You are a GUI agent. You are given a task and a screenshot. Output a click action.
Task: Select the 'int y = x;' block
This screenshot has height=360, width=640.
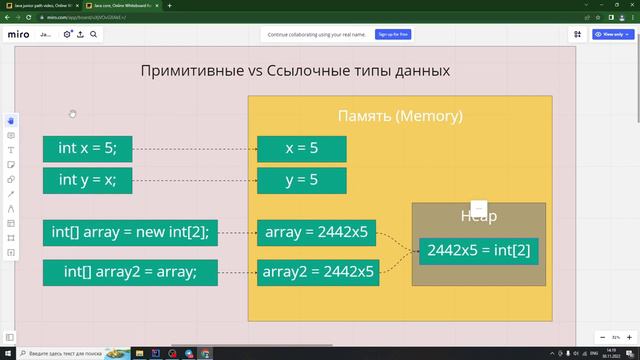(x=87, y=180)
